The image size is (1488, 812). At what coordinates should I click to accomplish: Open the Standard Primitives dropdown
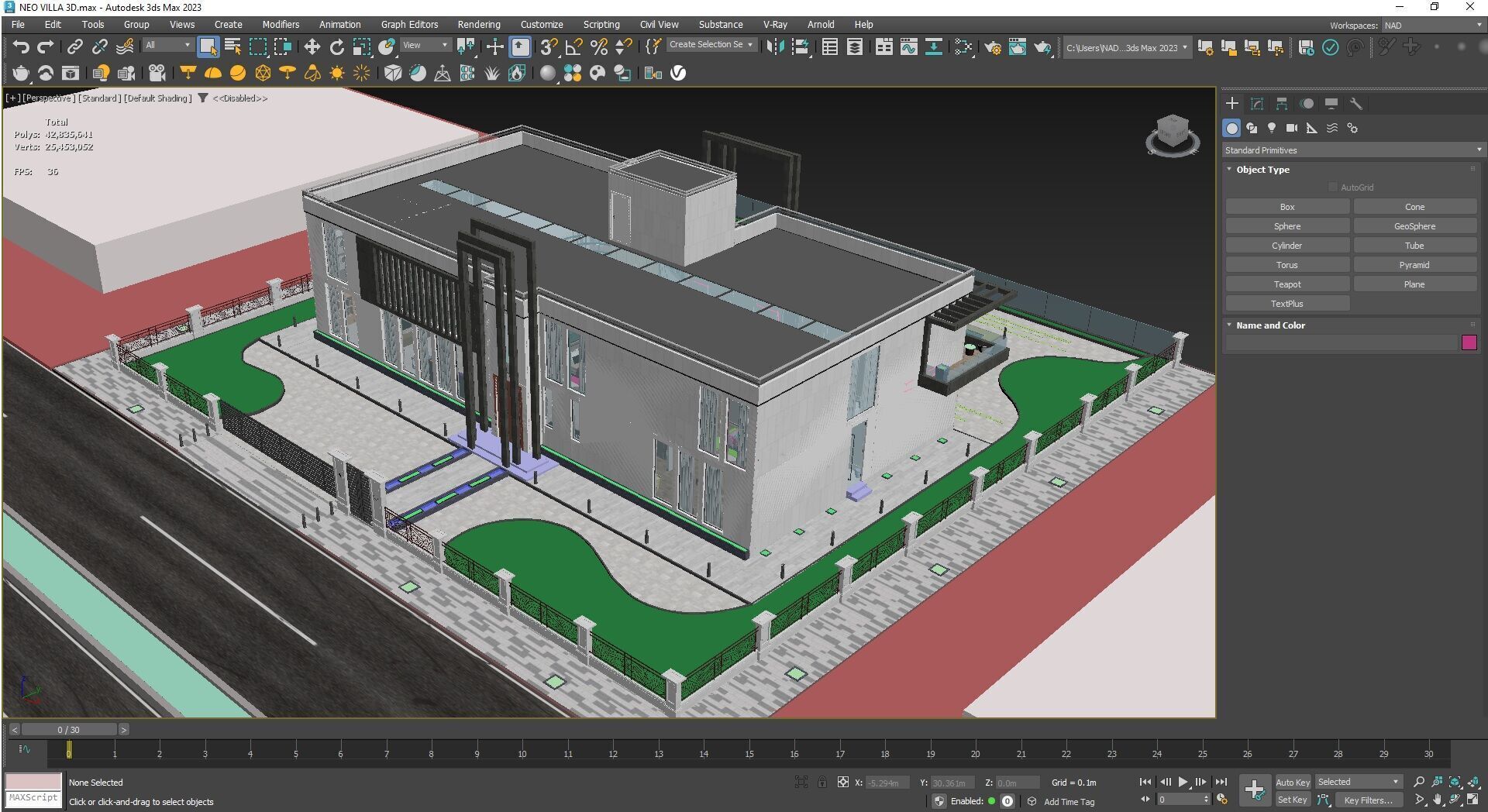point(1352,150)
